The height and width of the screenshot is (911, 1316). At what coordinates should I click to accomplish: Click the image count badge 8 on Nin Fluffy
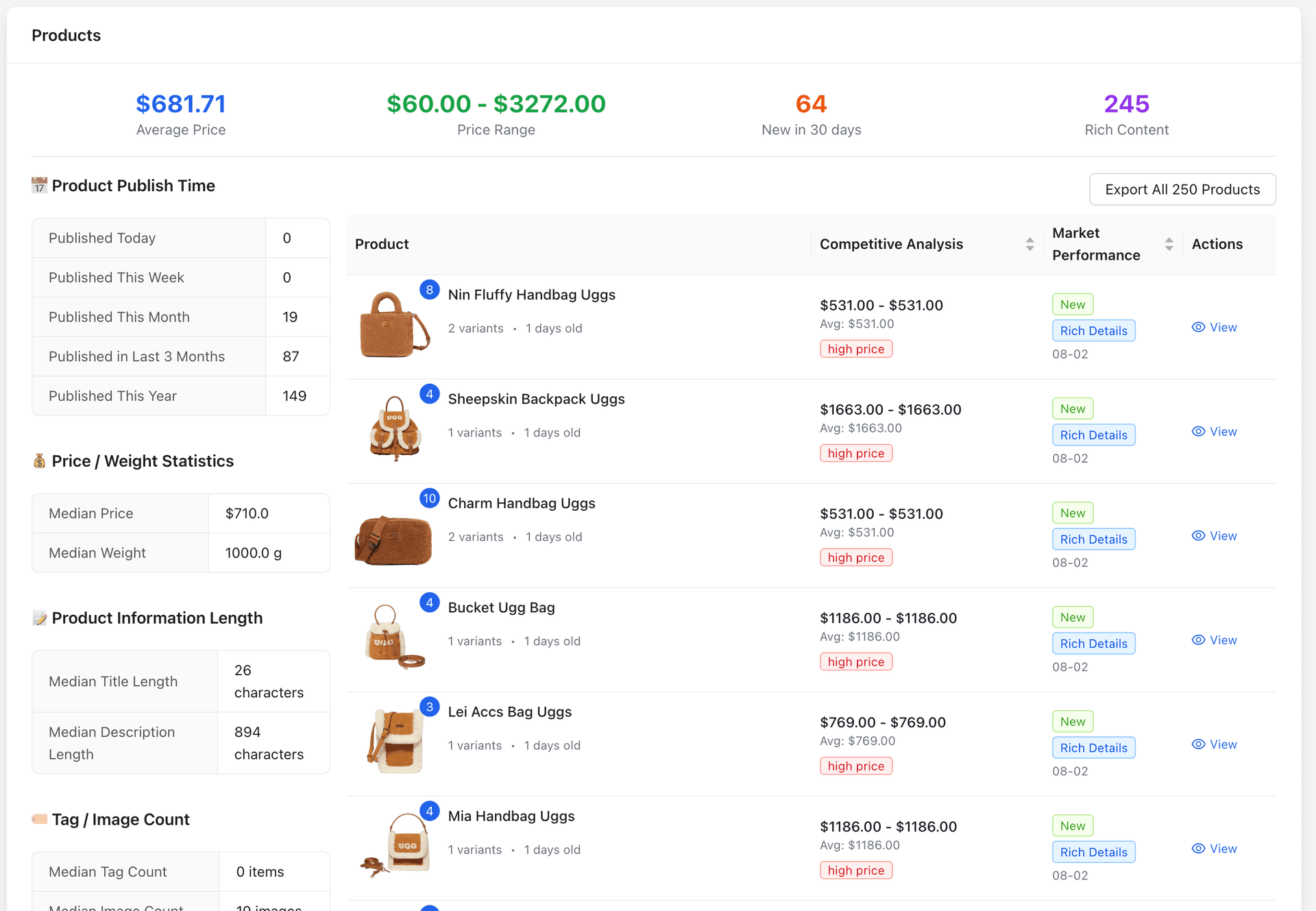[430, 289]
